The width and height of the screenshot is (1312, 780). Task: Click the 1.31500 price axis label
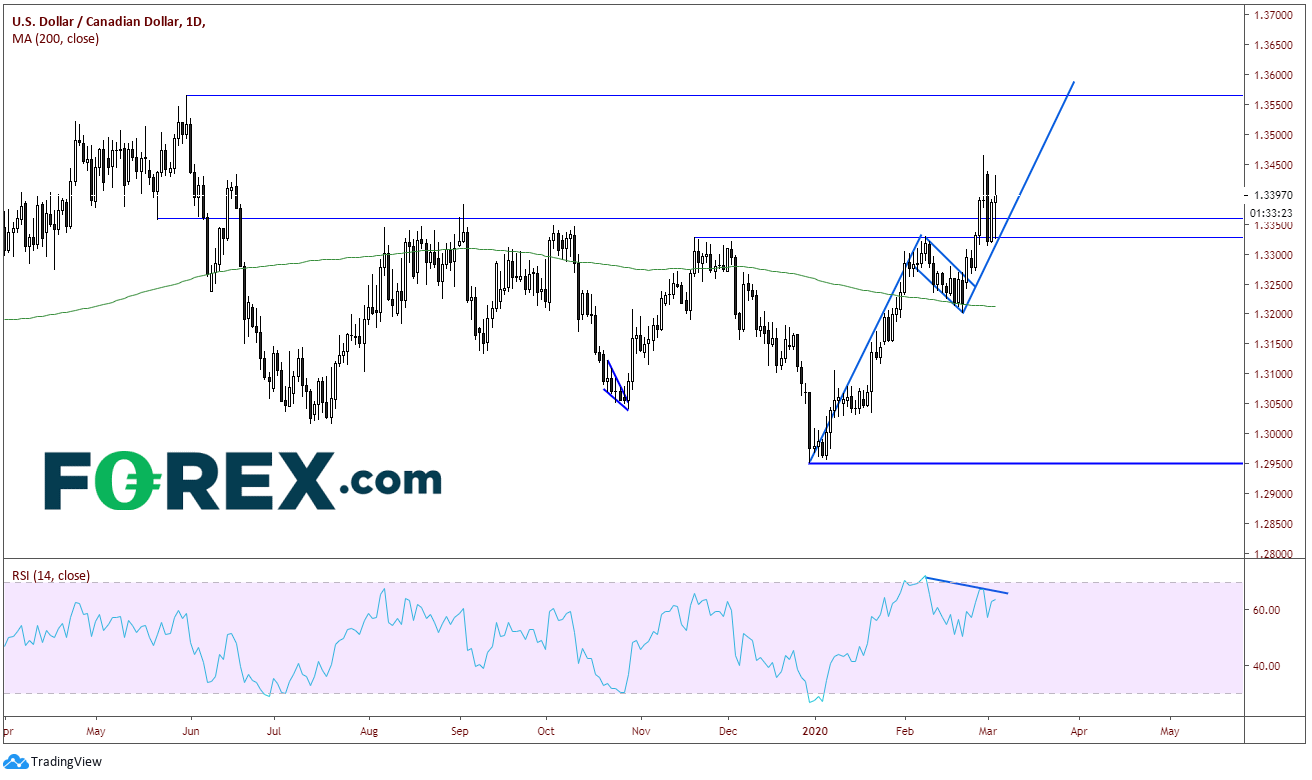coord(1274,345)
